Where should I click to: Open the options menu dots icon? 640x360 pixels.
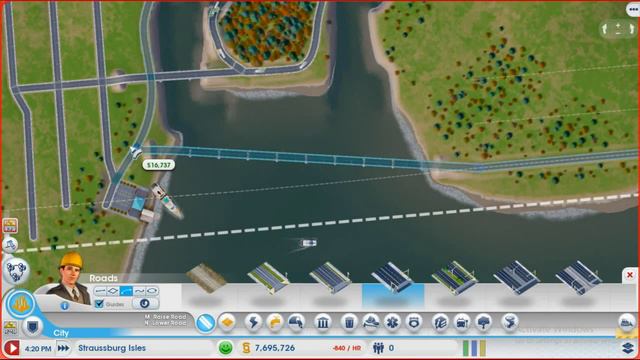click(x=633, y=9)
